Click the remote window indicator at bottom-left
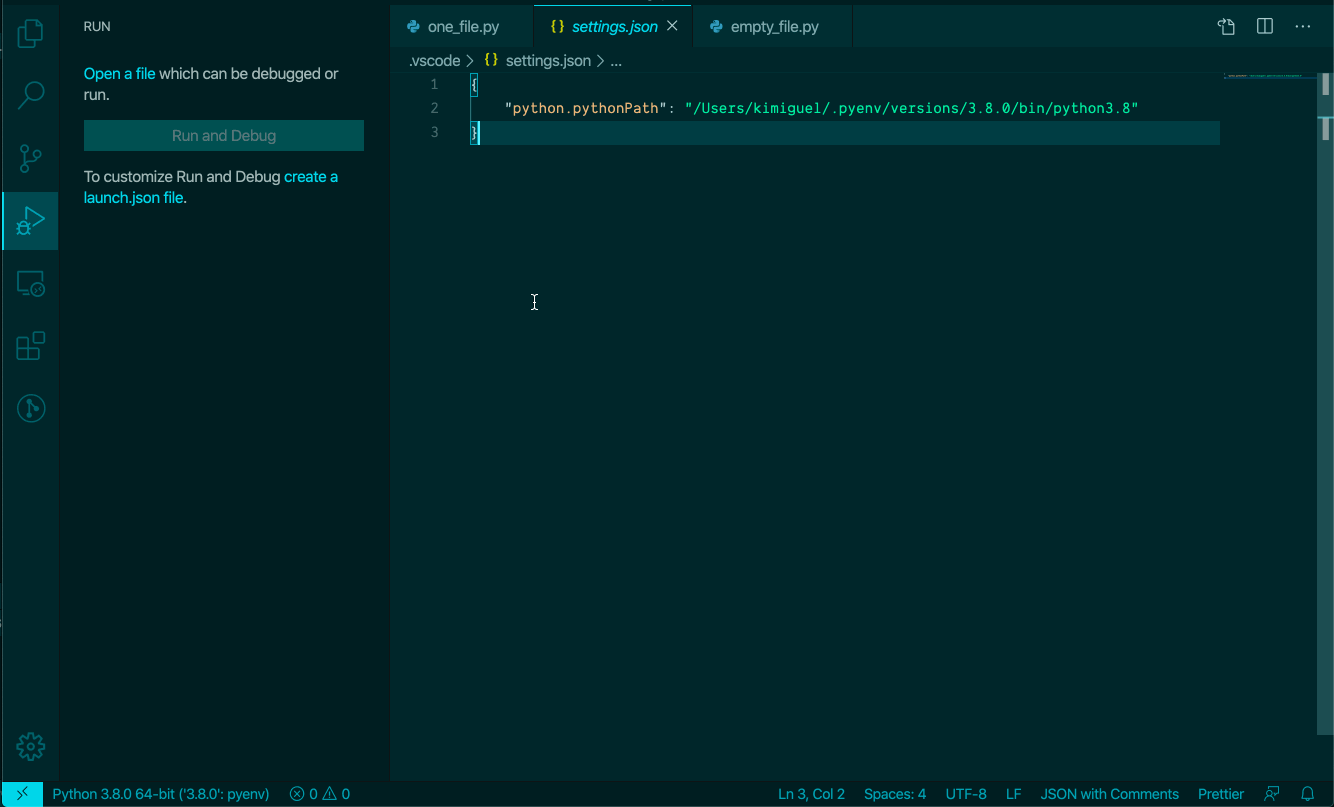The width and height of the screenshot is (1334, 807). (x=22, y=793)
